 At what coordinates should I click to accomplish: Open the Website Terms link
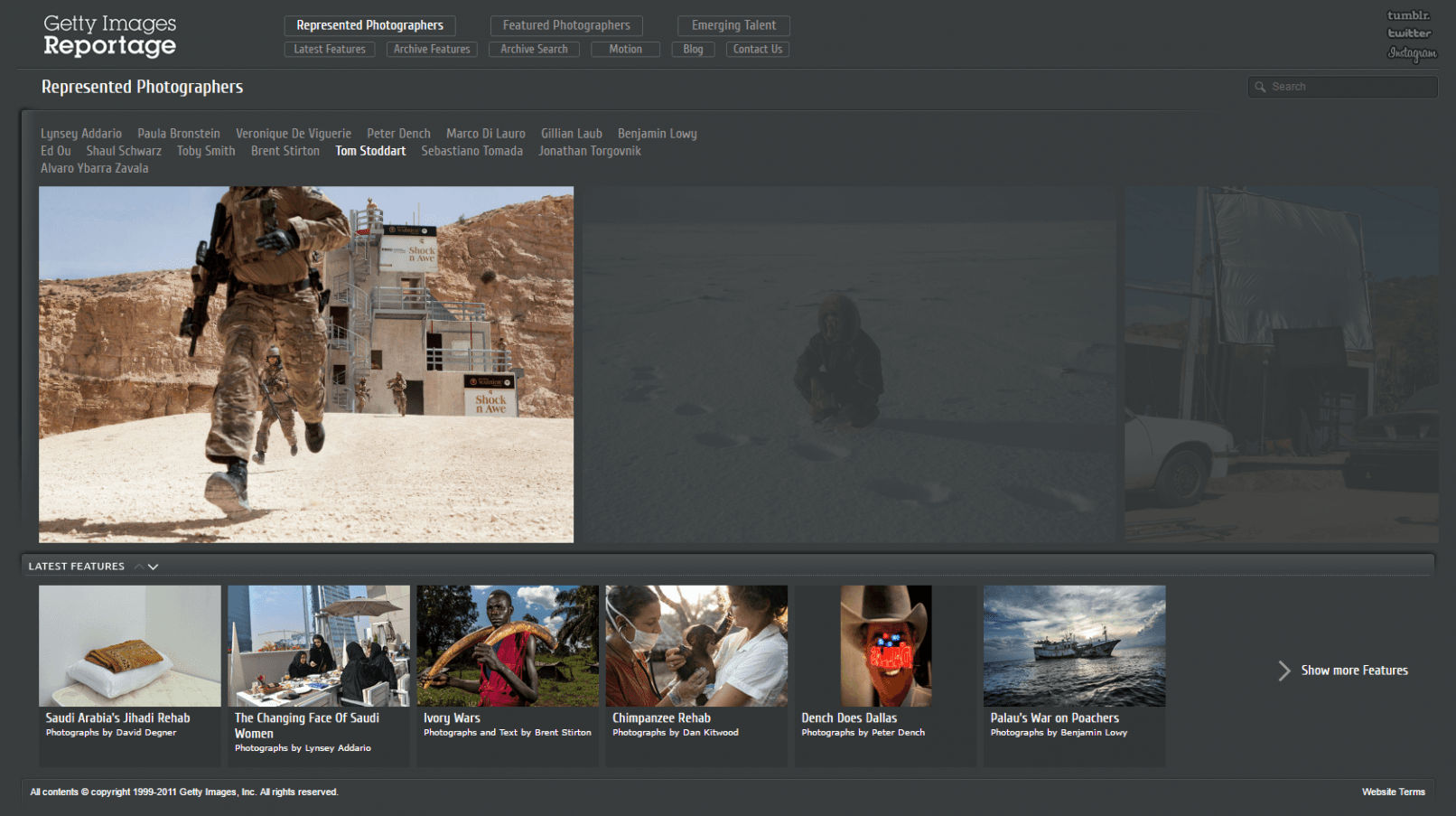1394,792
